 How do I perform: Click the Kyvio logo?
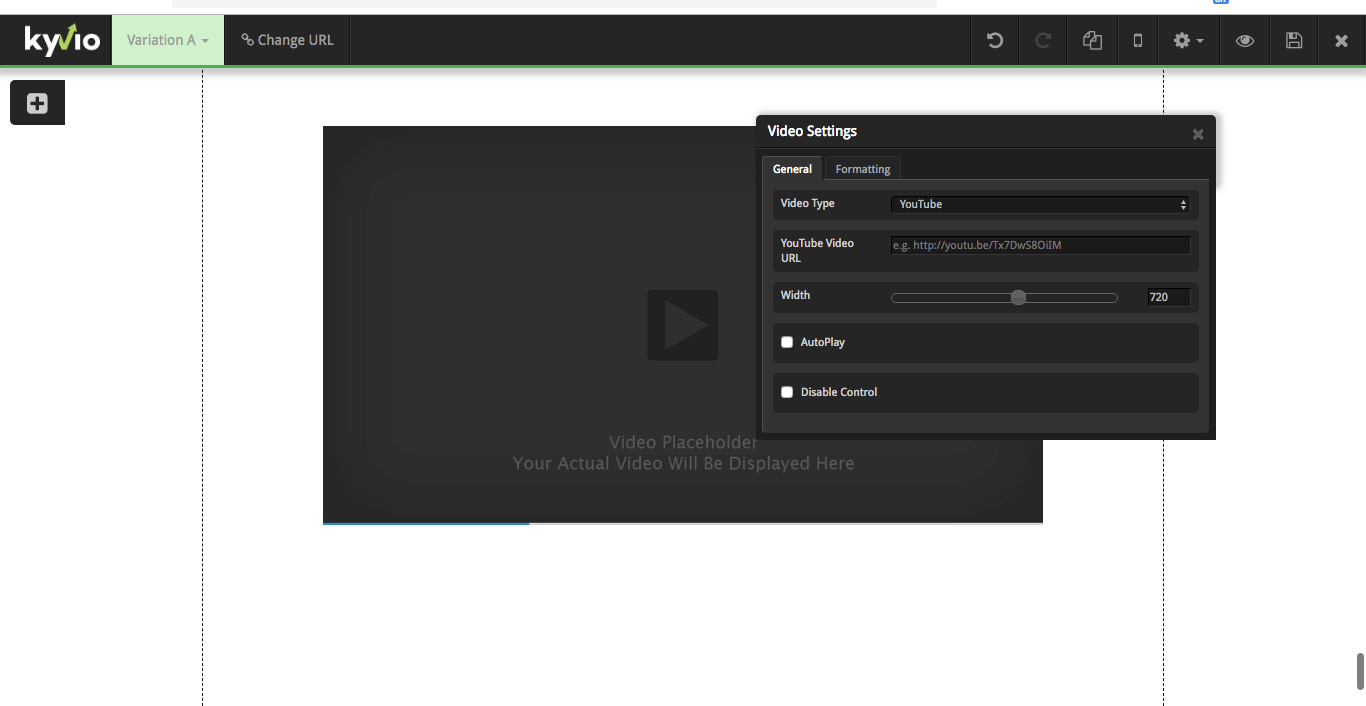point(62,40)
